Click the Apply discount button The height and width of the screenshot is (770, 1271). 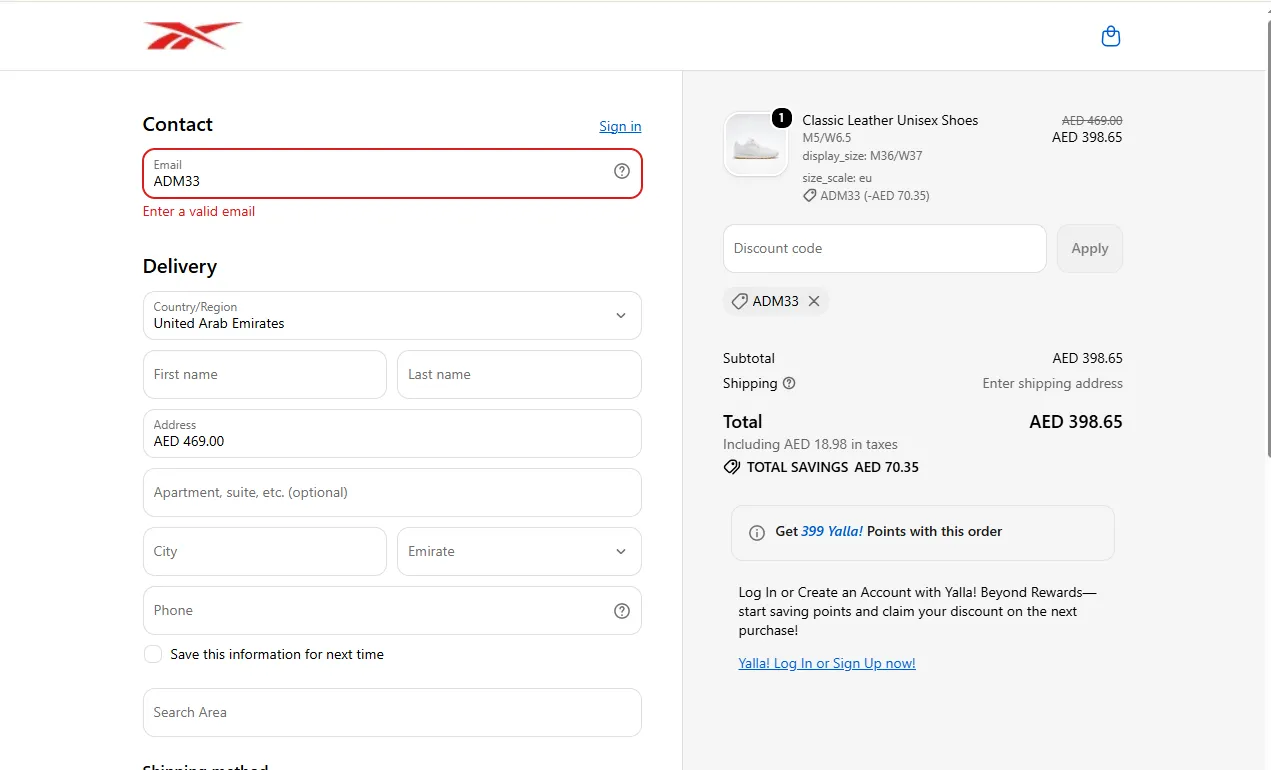[1090, 248]
